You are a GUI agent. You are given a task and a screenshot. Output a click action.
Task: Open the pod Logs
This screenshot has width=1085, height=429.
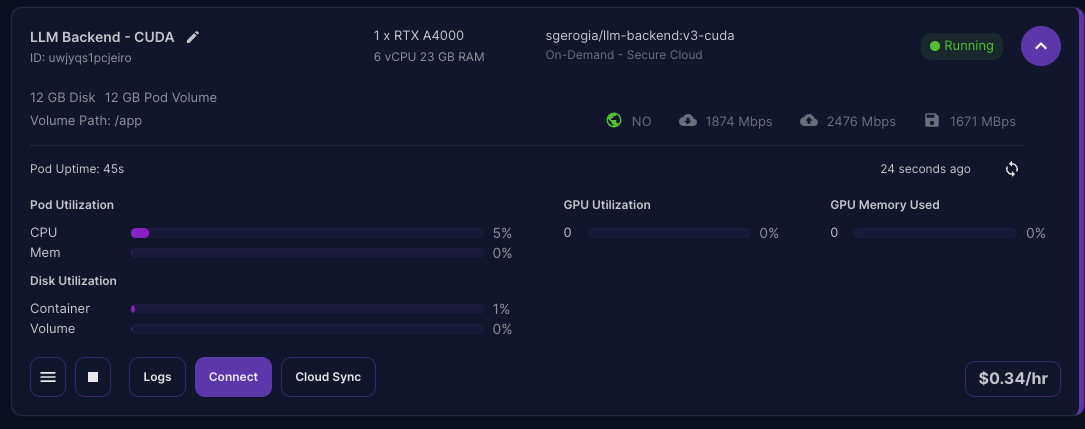click(x=157, y=377)
